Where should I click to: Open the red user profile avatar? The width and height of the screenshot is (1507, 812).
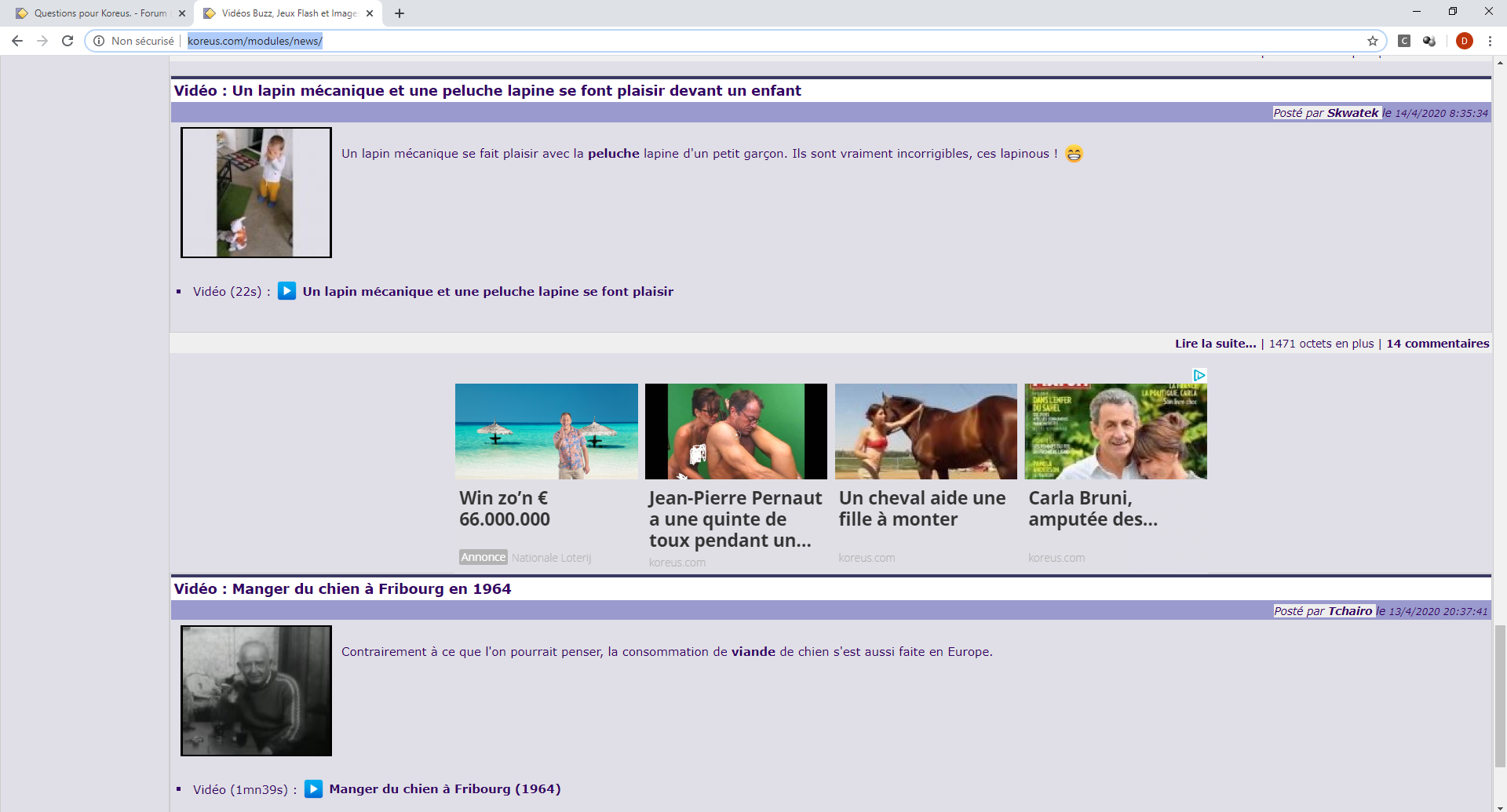(1464, 41)
